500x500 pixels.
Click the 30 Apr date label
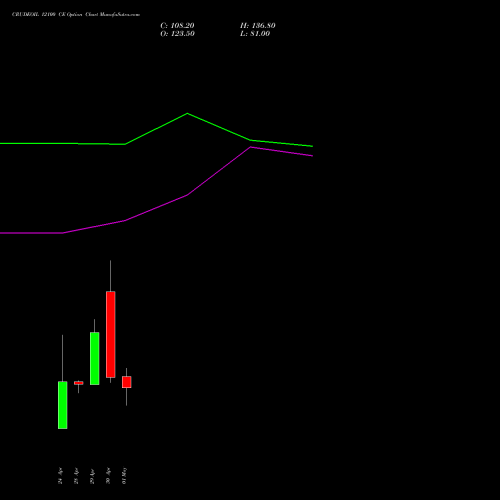108,476
